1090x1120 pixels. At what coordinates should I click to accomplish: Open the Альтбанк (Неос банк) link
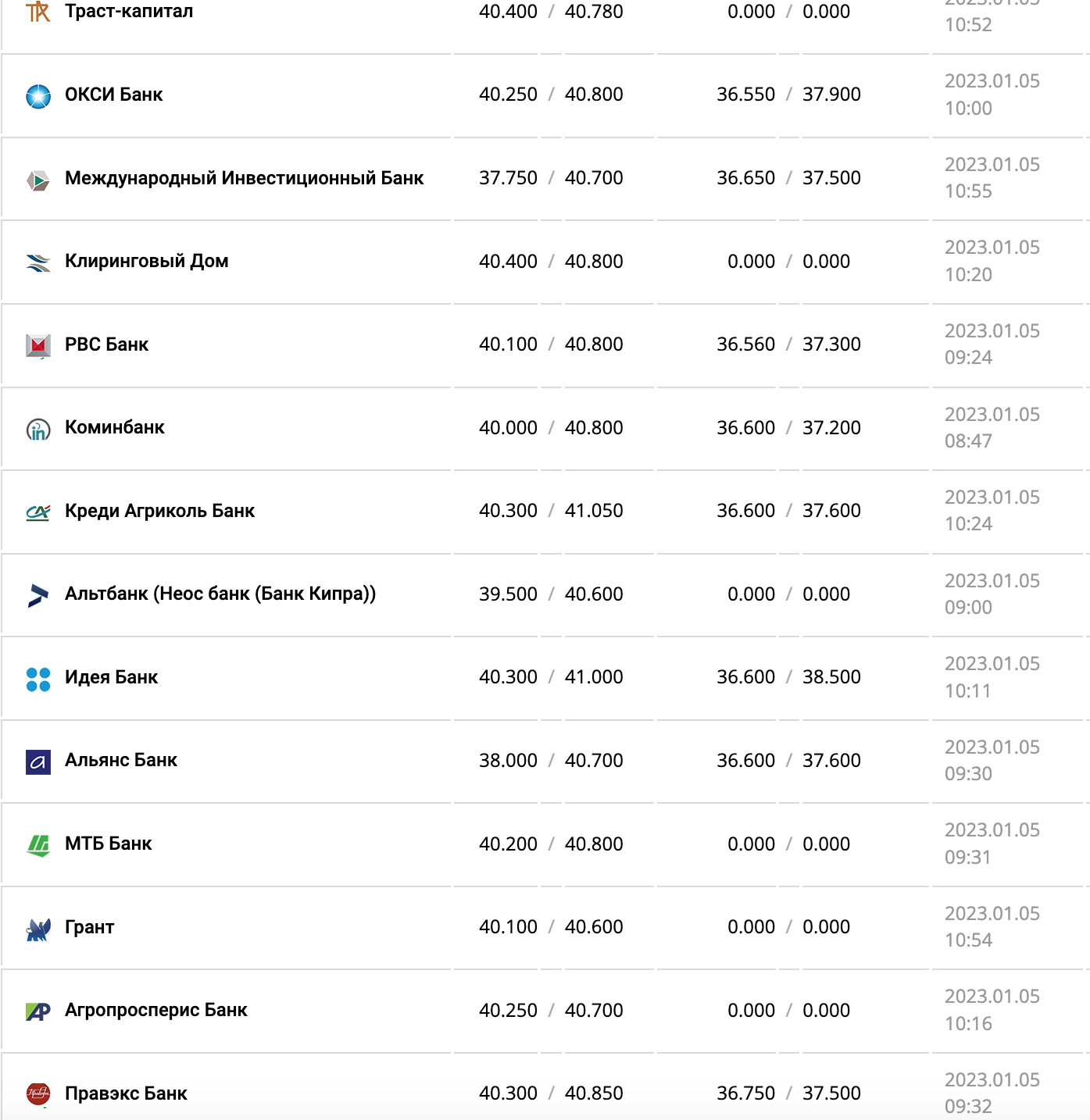pos(220,594)
